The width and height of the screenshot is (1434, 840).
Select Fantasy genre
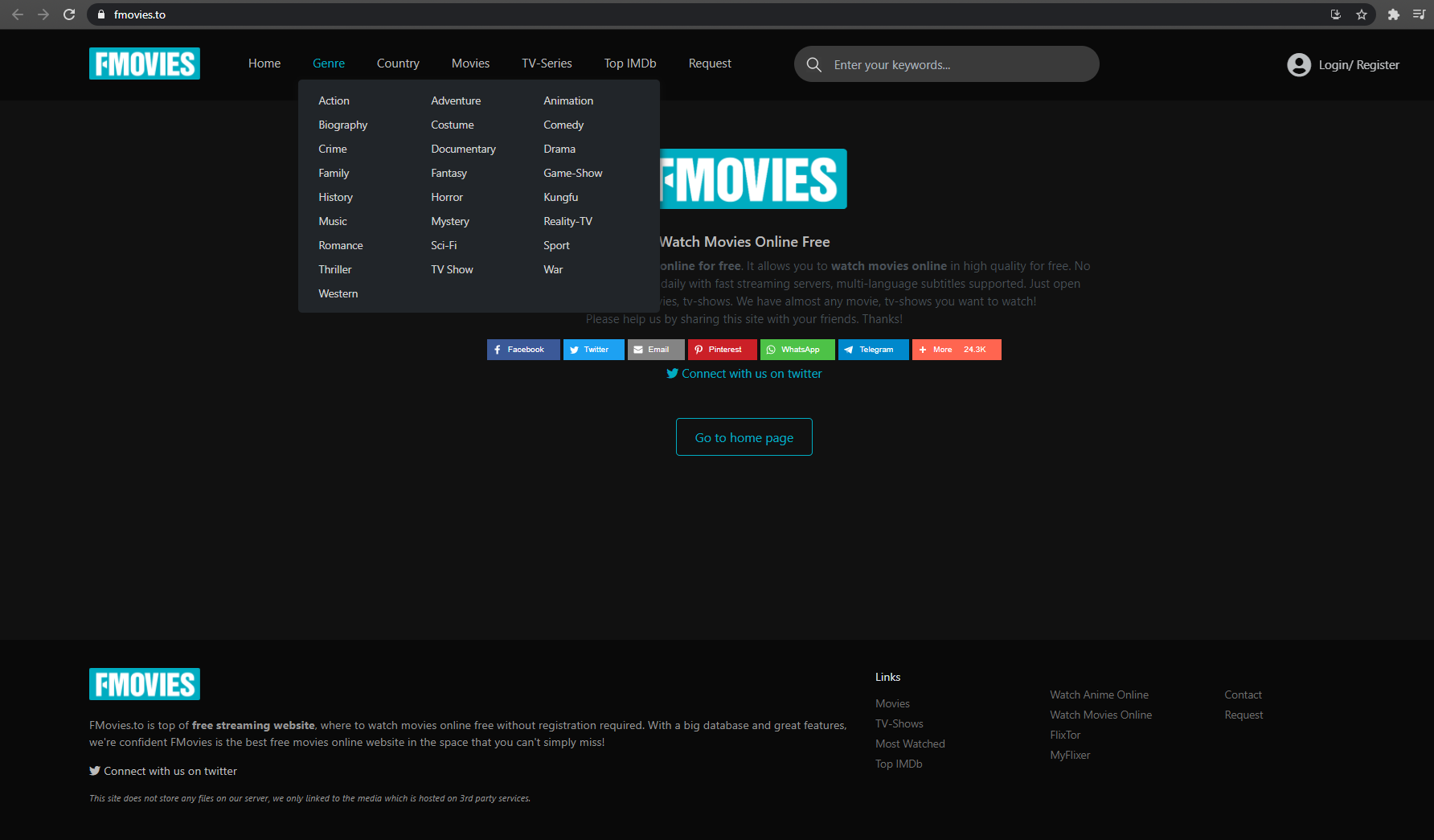tap(449, 173)
